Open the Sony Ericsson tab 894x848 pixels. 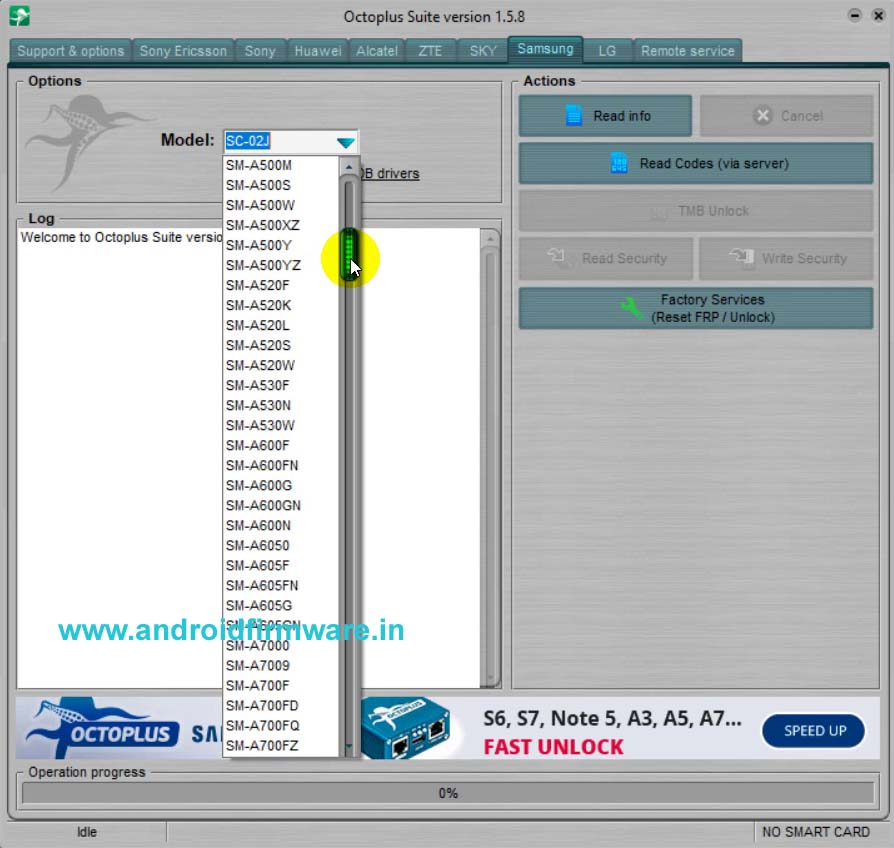(x=183, y=51)
